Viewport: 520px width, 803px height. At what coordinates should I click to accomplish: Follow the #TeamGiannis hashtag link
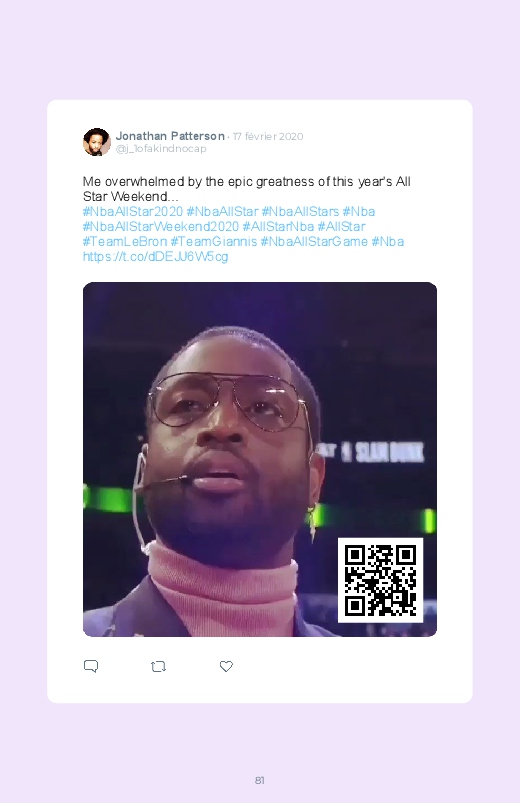[214, 241]
